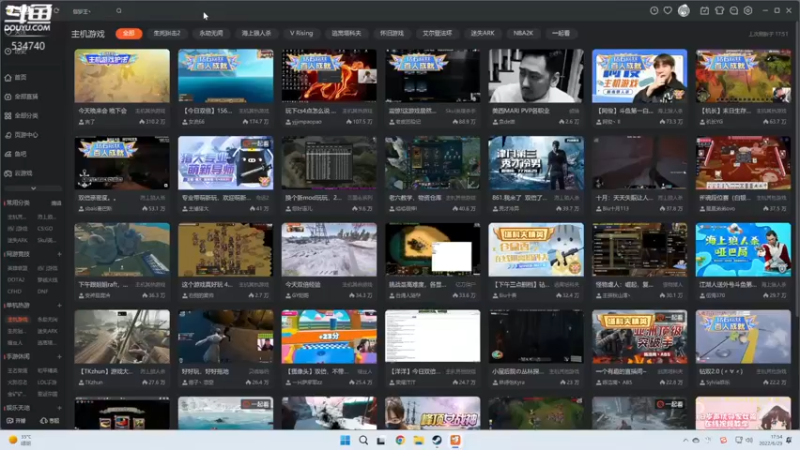Open File Explorer from the taskbar
The height and width of the screenshot is (450, 800).
tap(418, 440)
